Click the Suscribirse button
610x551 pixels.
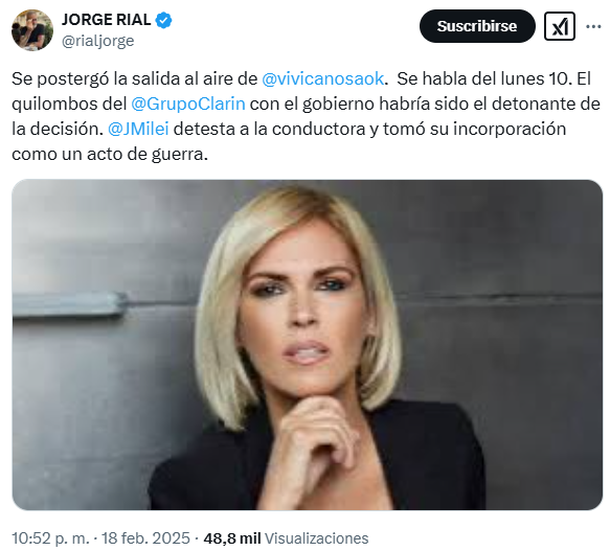477,26
